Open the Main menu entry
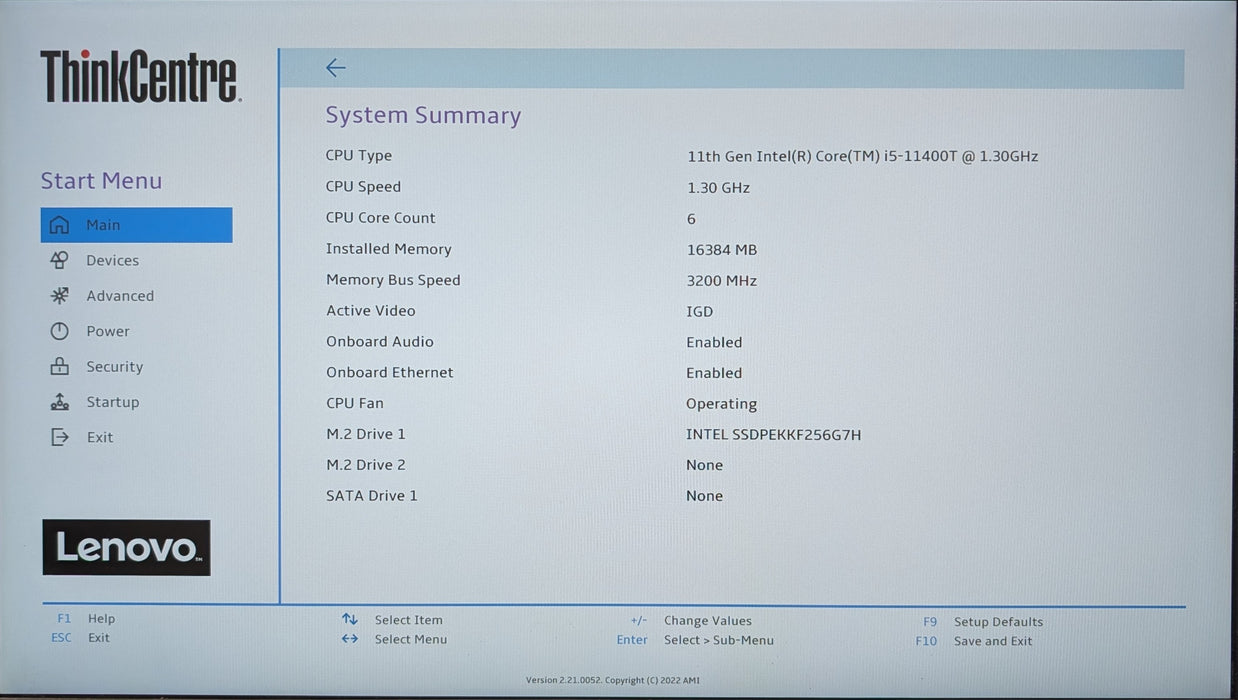The width and height of the screenshot is (1238, 700). click(136, 225)
